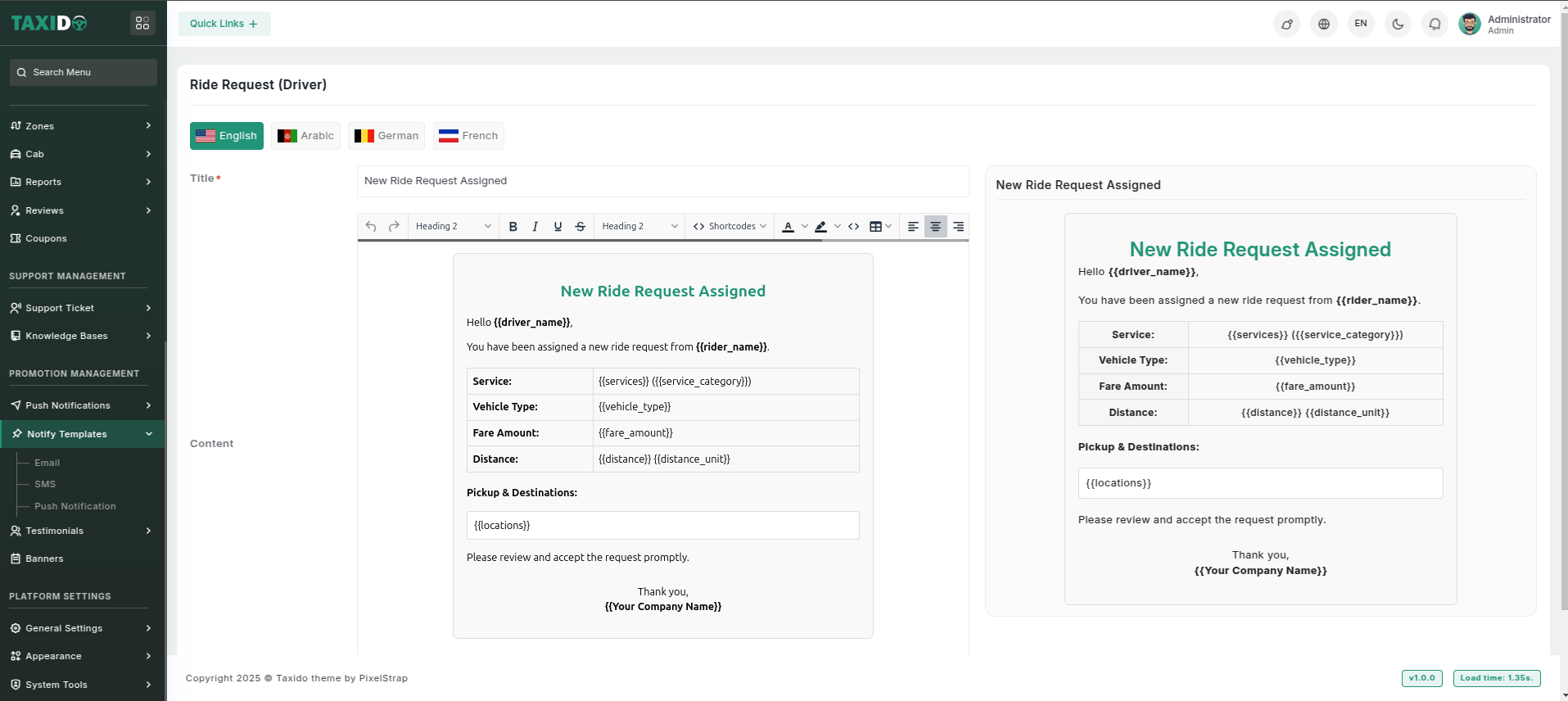
Task: Toggle dark mode with moon icon
Action: tap(1398, 24)
